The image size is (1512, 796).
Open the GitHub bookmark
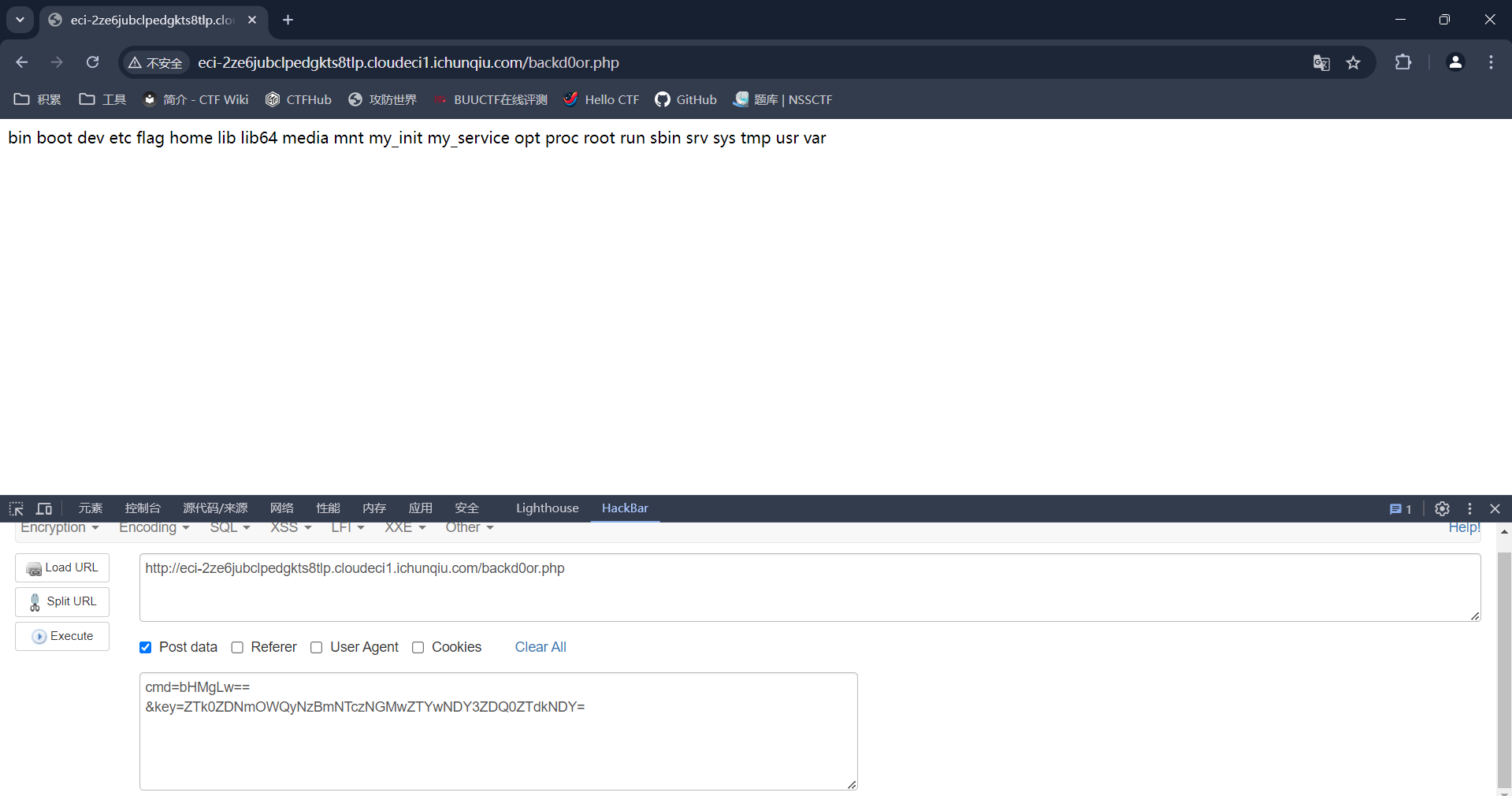[x=685, y=99]
